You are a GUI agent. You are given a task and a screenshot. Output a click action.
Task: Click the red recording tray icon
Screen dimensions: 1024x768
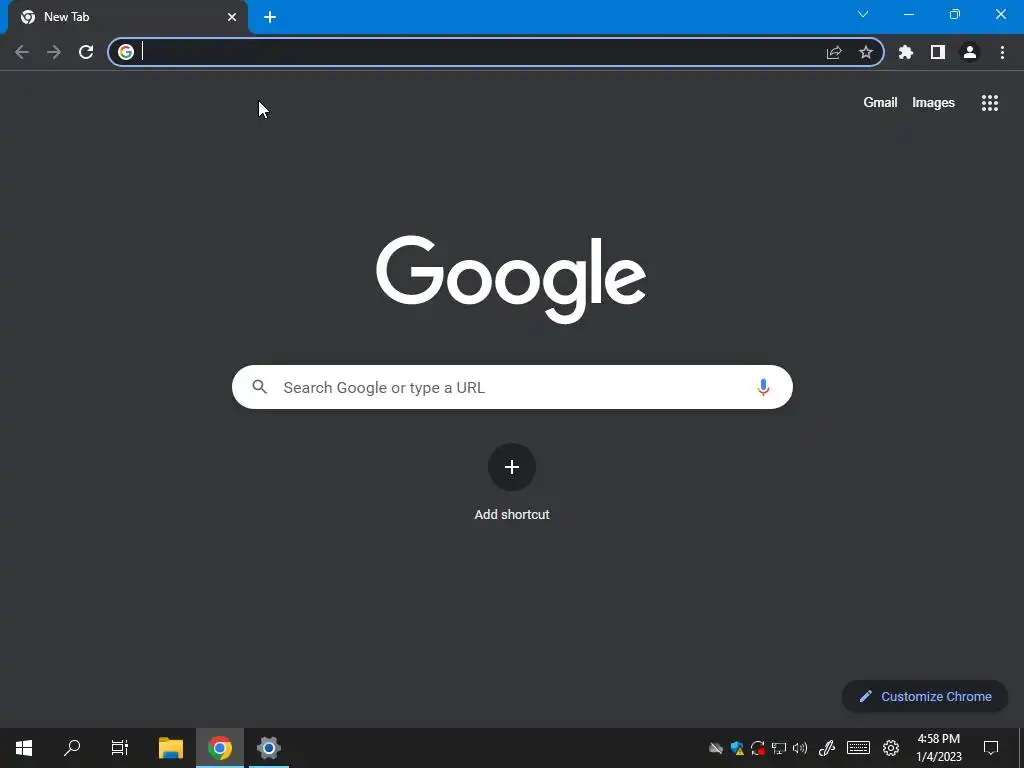[x=758, y=748]
